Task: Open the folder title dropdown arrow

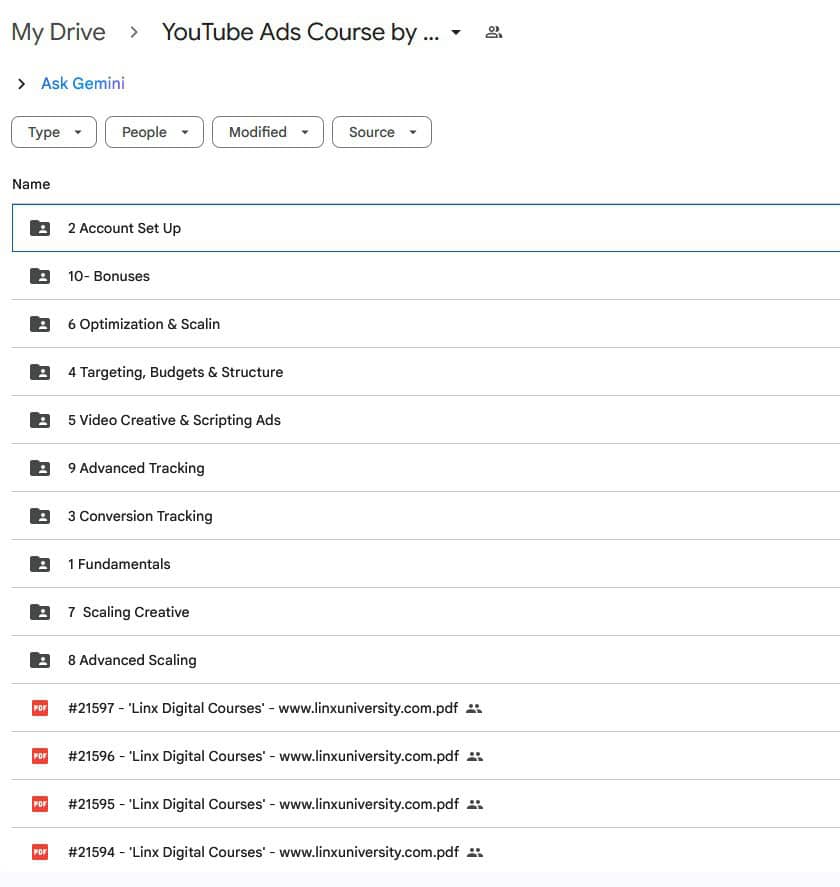Action: click(x=456, y=32)
